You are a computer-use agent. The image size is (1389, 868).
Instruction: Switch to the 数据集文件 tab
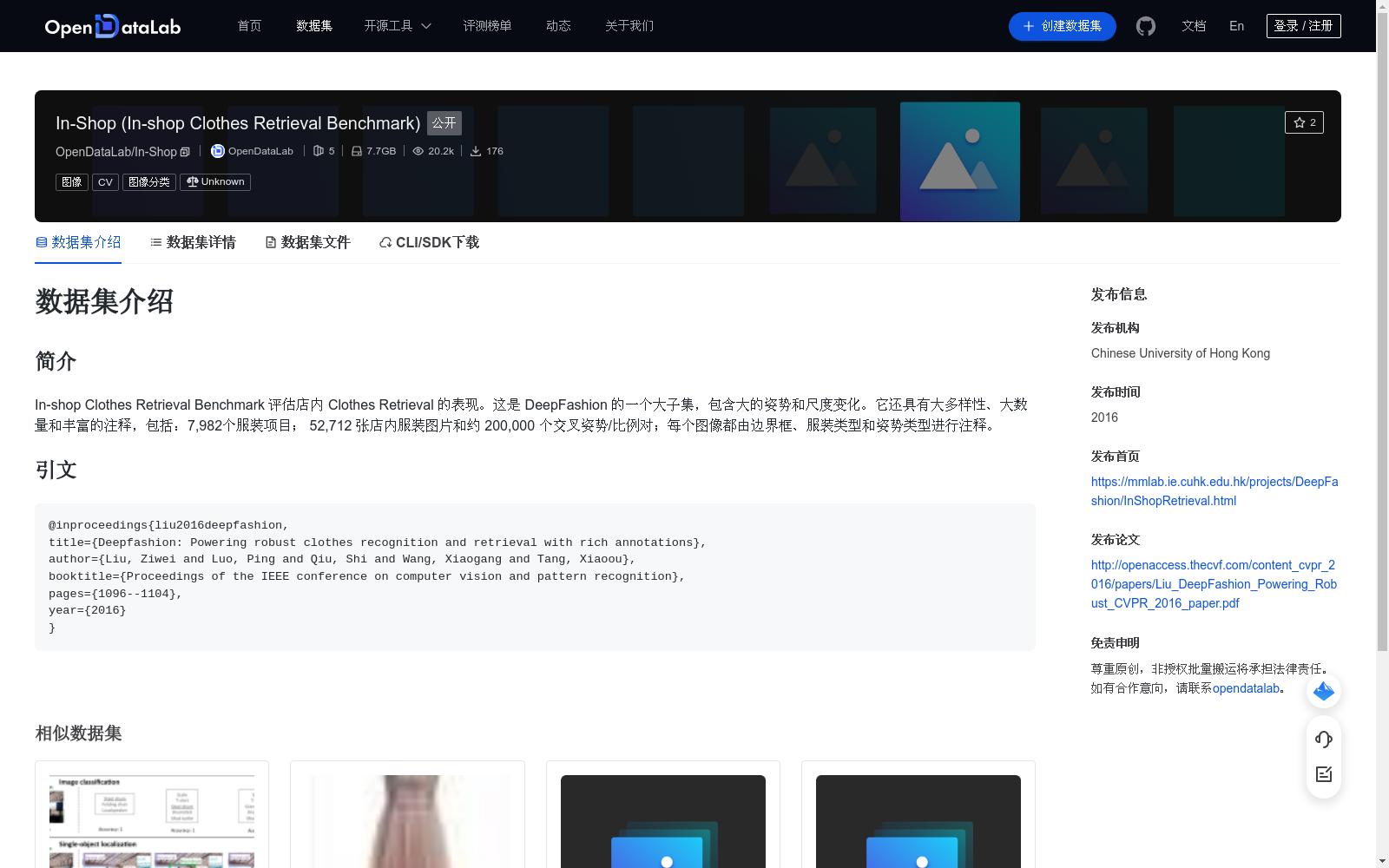click(307, 242)
